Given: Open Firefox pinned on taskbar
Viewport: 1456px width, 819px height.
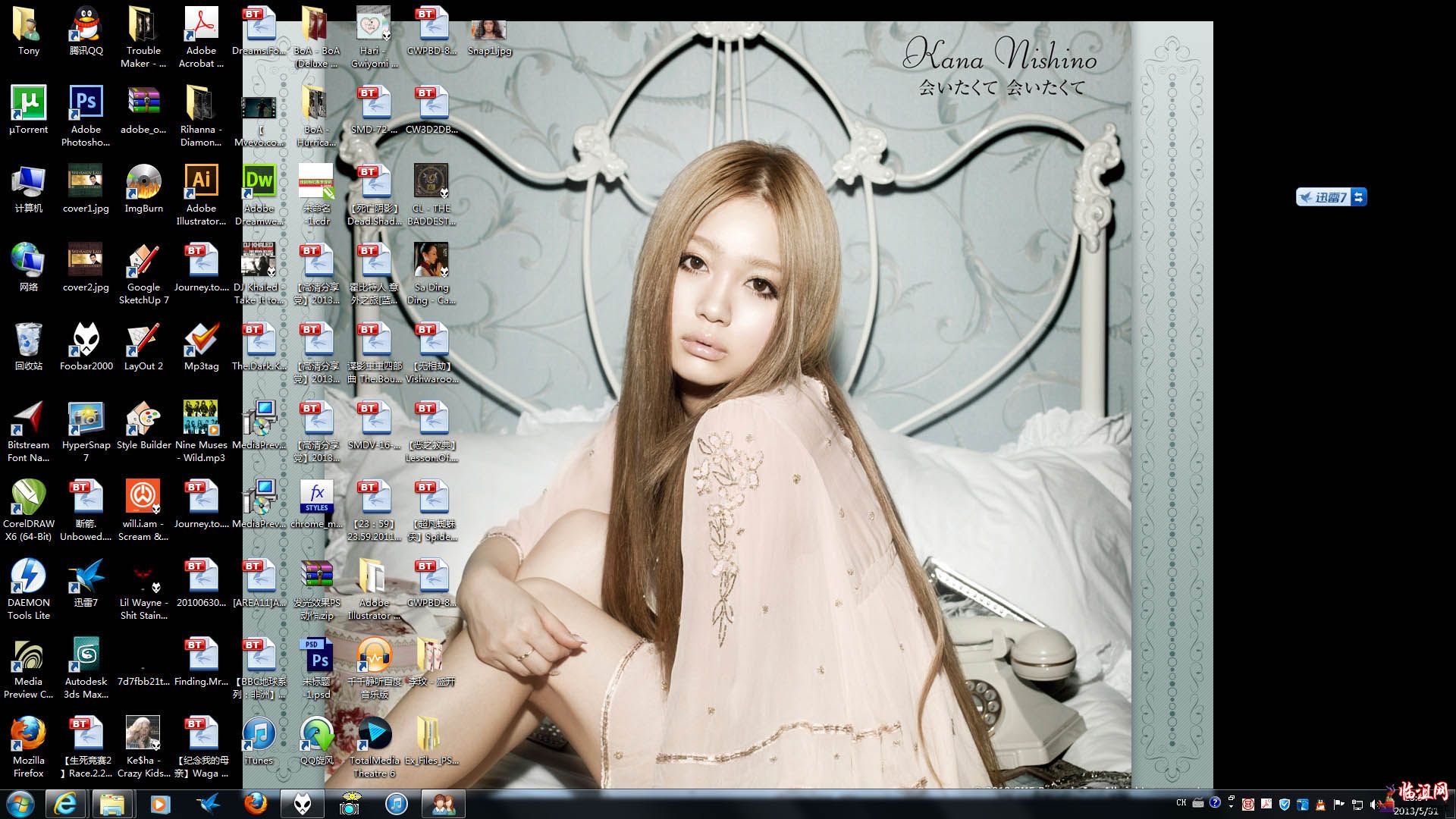Looking at the screenshot, I should click(x=256, y=804).
